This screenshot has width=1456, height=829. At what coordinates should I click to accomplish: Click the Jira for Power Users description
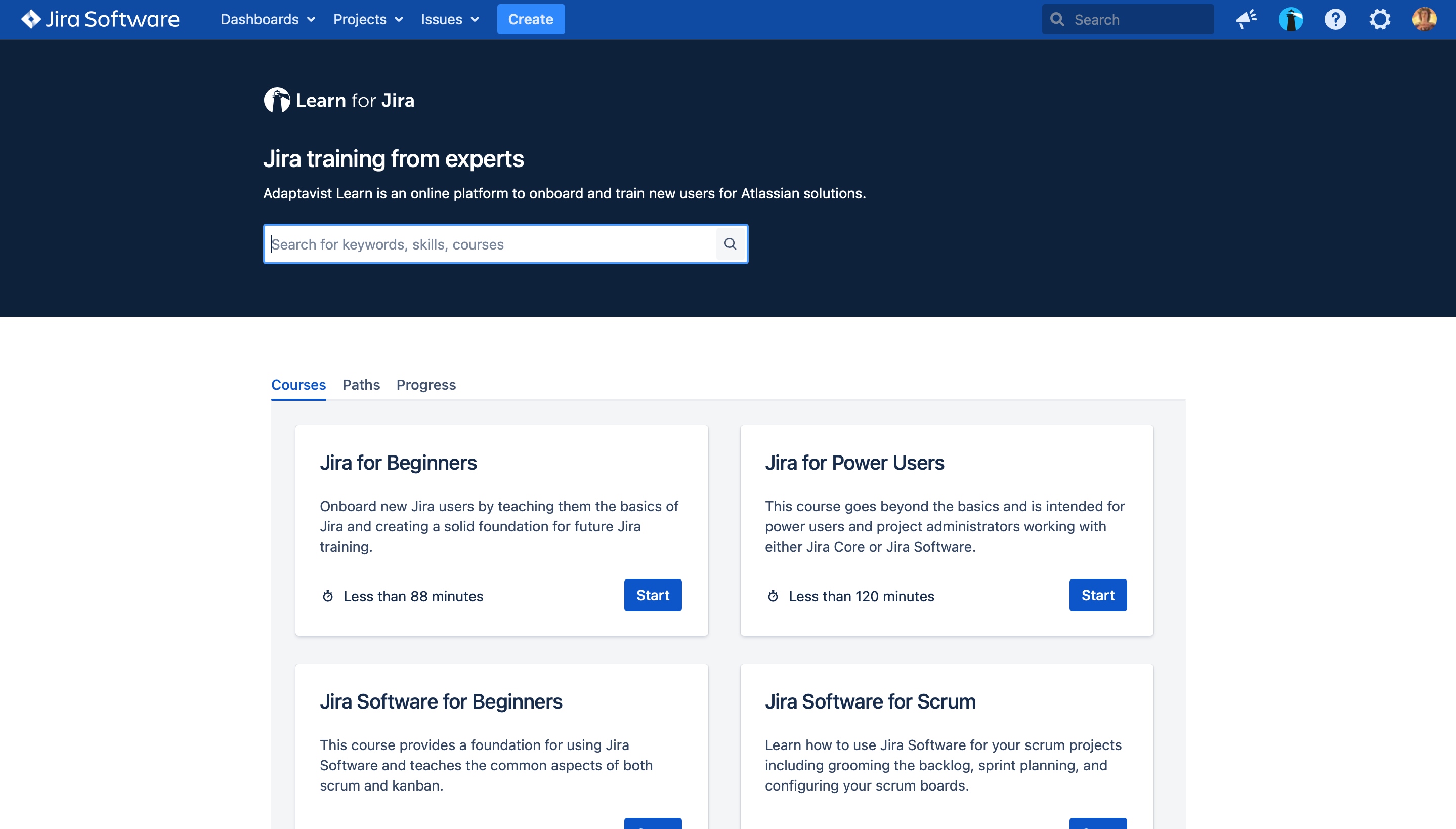[x=945, y=526]
